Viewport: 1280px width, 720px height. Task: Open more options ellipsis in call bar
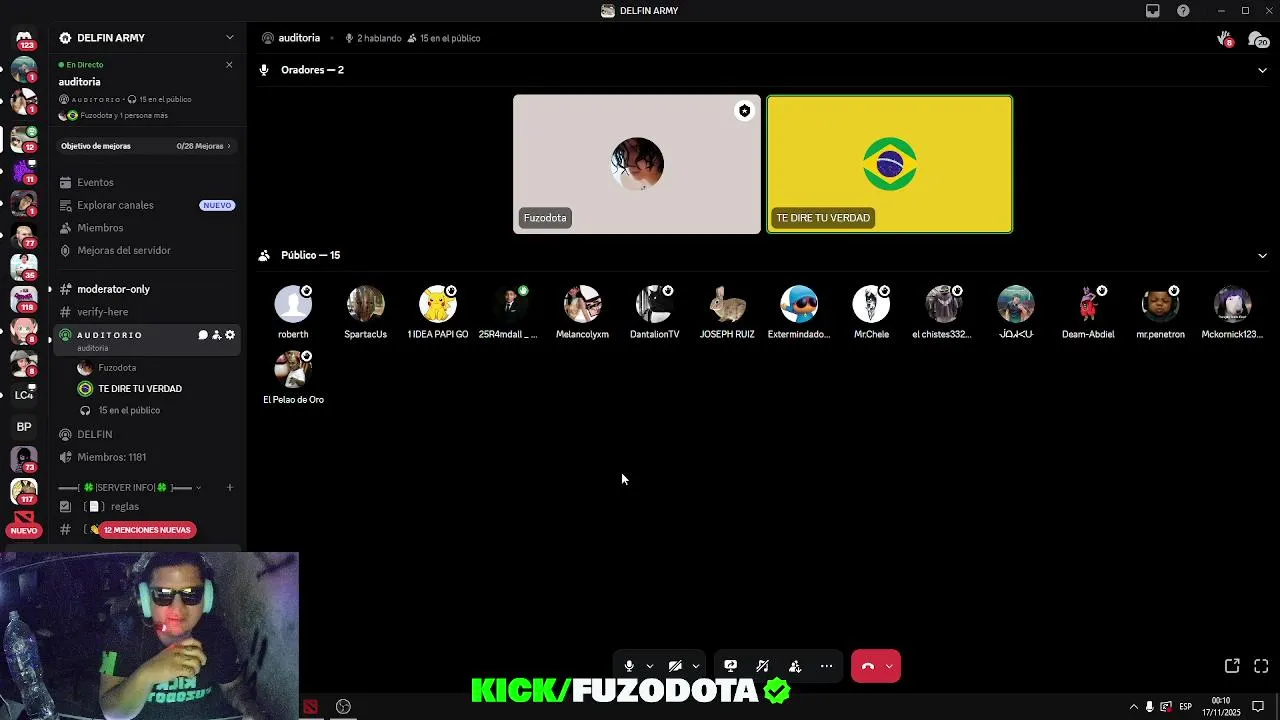[827, 666]
